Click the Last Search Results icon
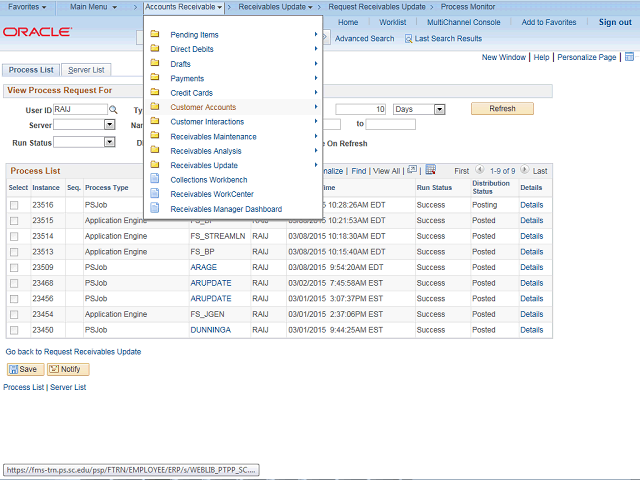Image resolution: width=640 pixels, height=480 pixels. click(409, 39)
